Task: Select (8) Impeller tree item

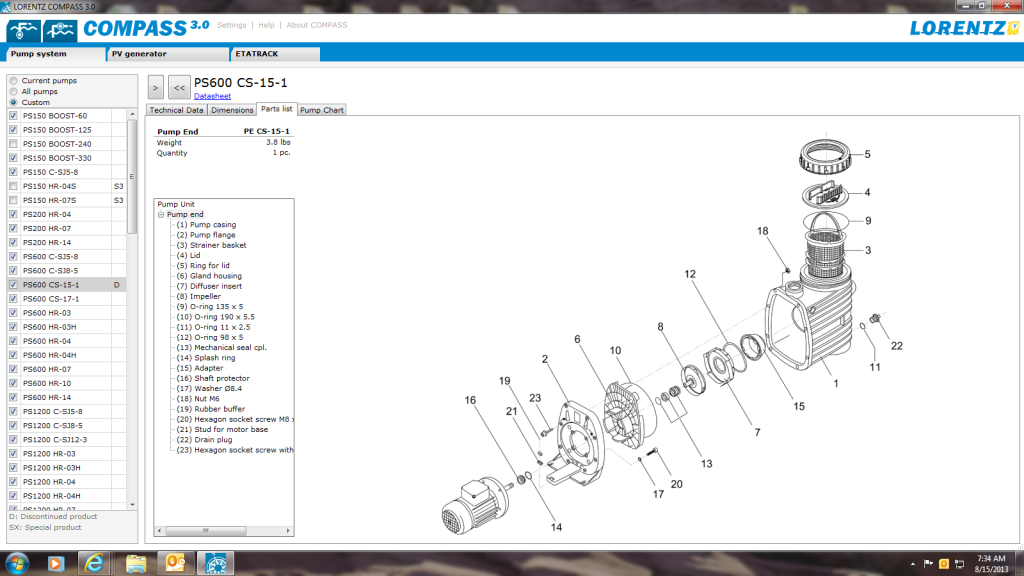Action: tap(199, 296)
